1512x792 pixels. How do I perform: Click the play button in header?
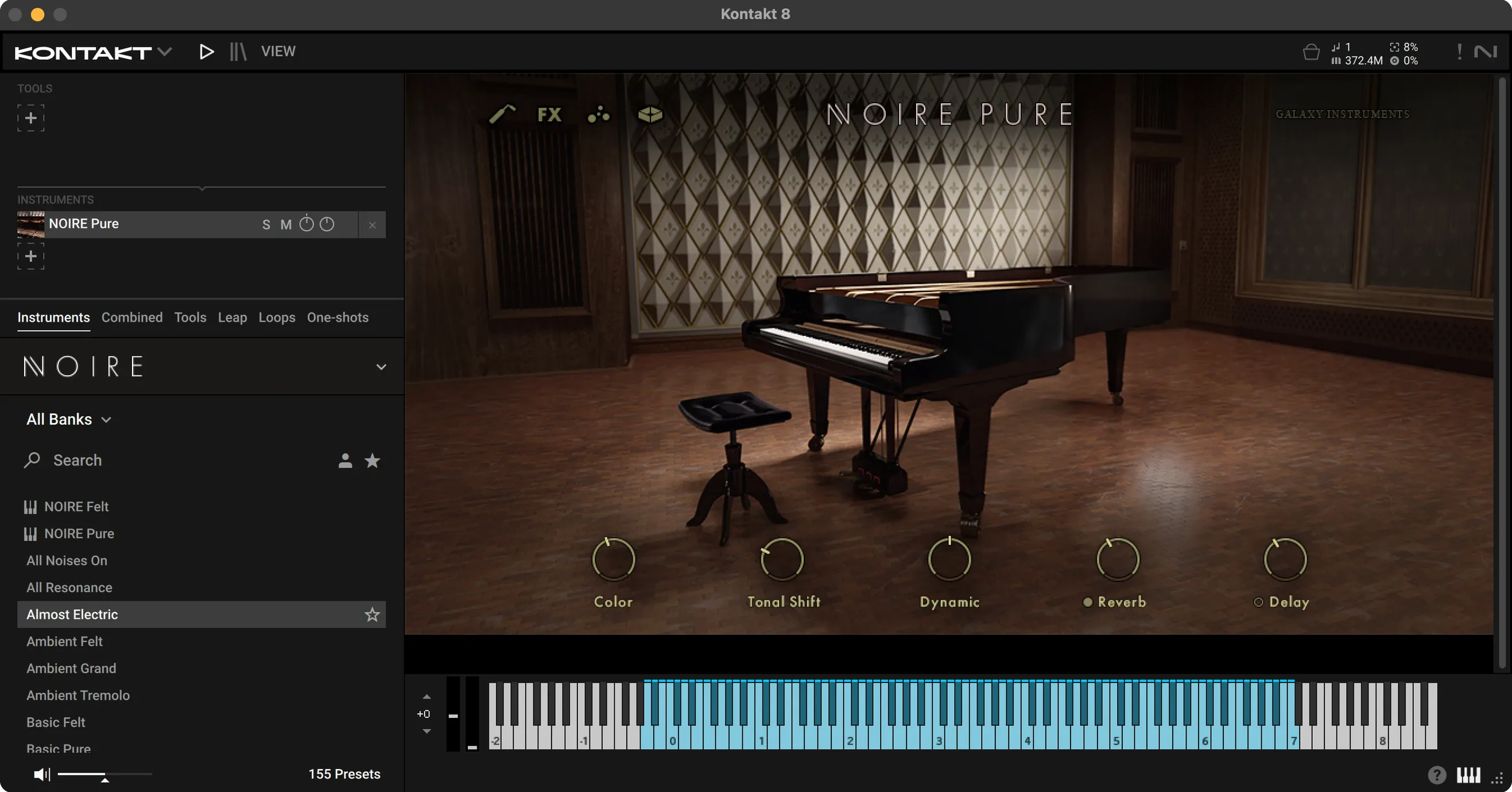click(x=206, y=52)
